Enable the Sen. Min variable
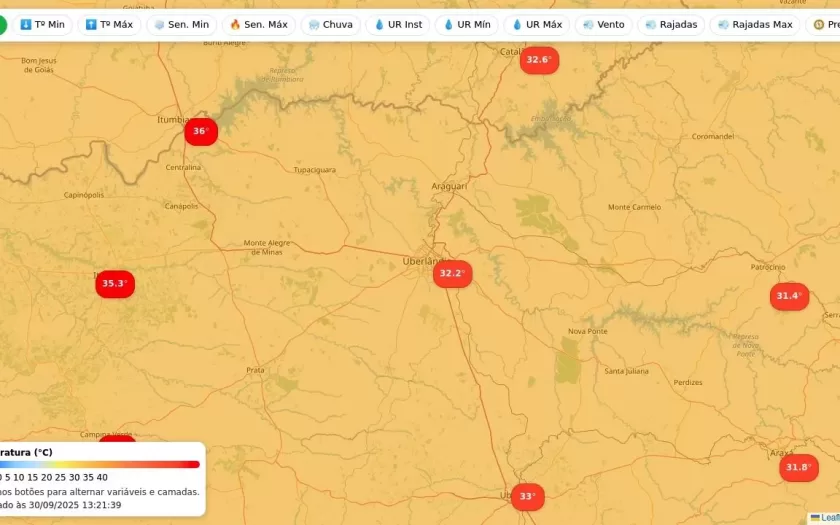The image size is (840, 525). click(x=181, y=24)
